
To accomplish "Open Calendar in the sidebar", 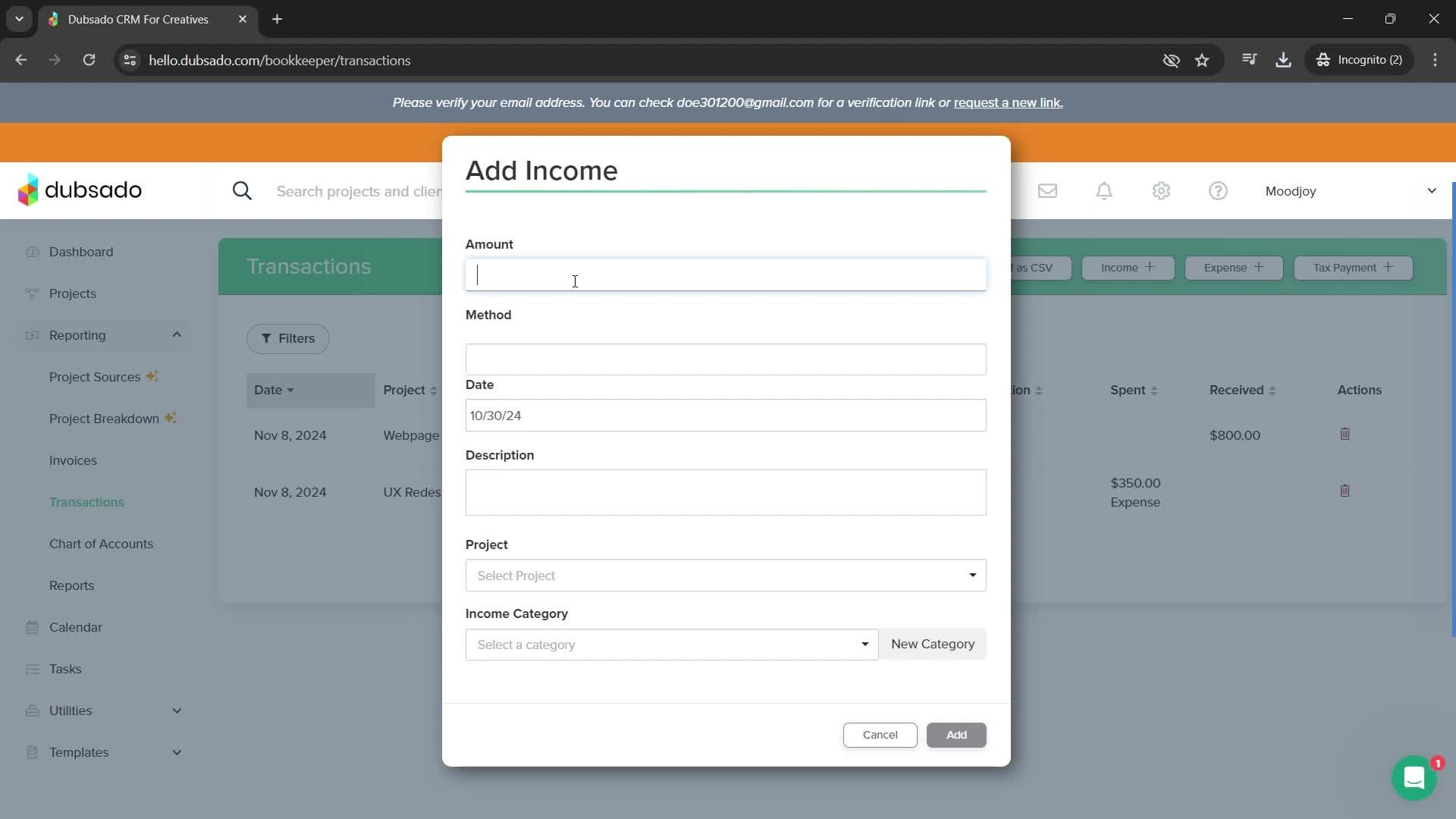I will (x=76, y=627).
